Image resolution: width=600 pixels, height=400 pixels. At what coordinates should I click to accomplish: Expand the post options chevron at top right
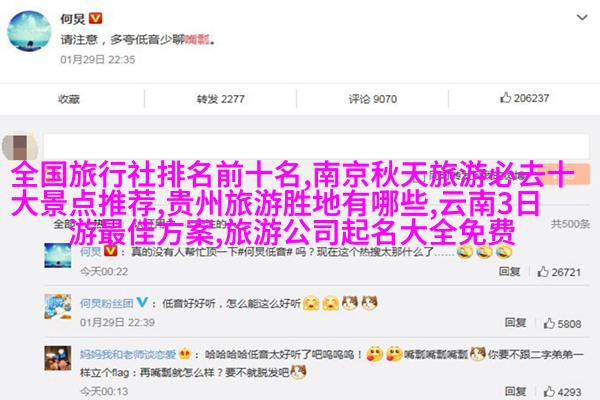[582, 18]
